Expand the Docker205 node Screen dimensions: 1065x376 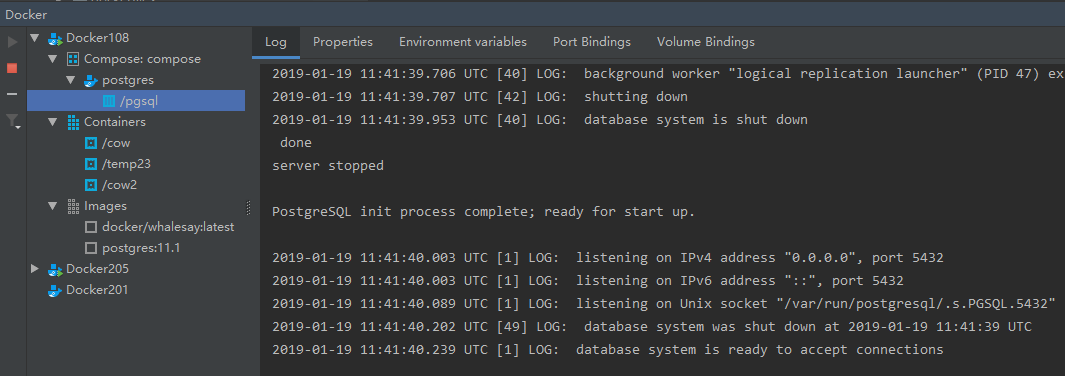tap(35, 269)
